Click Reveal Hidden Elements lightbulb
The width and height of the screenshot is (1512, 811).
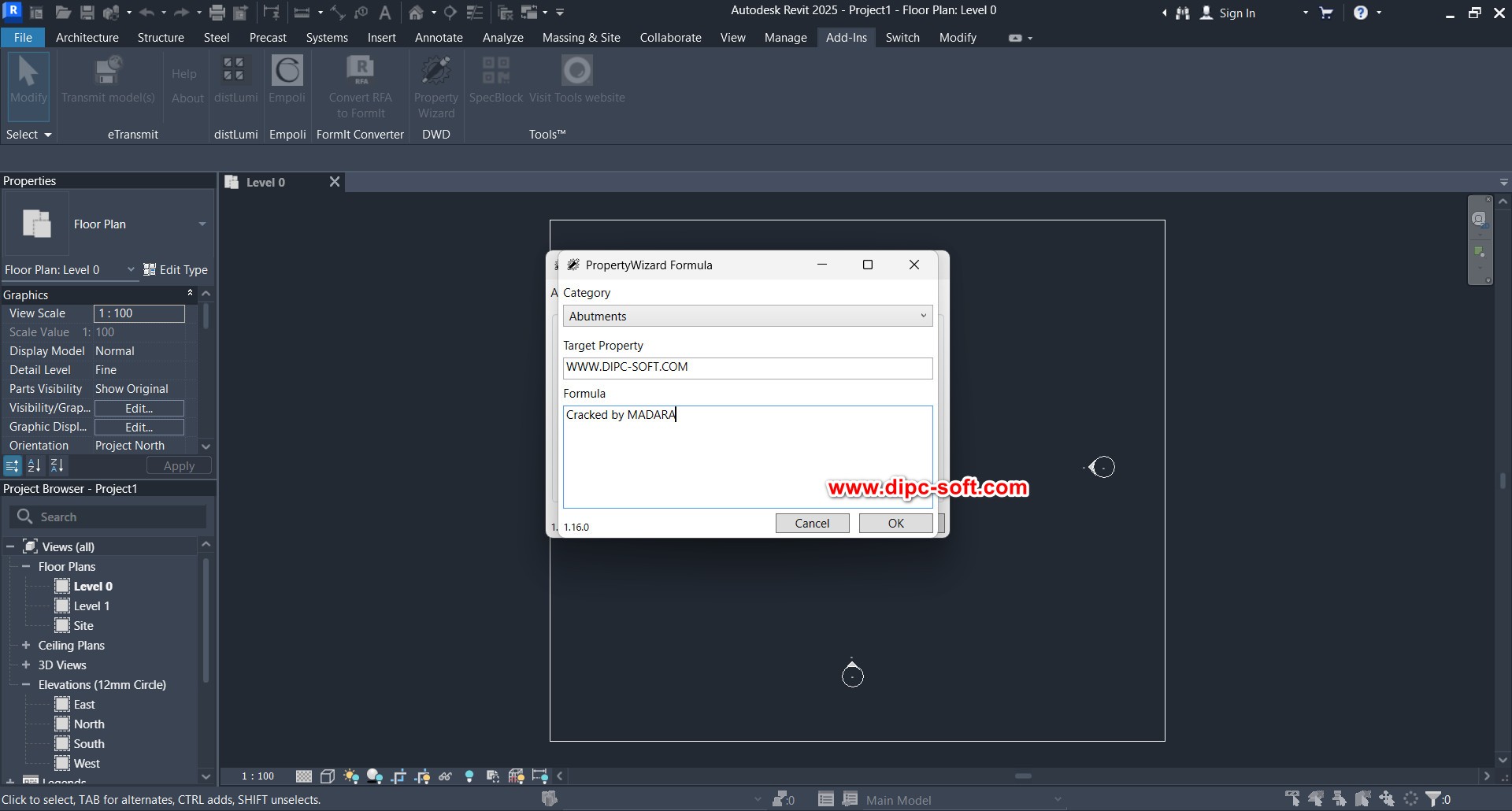point(469,776)
